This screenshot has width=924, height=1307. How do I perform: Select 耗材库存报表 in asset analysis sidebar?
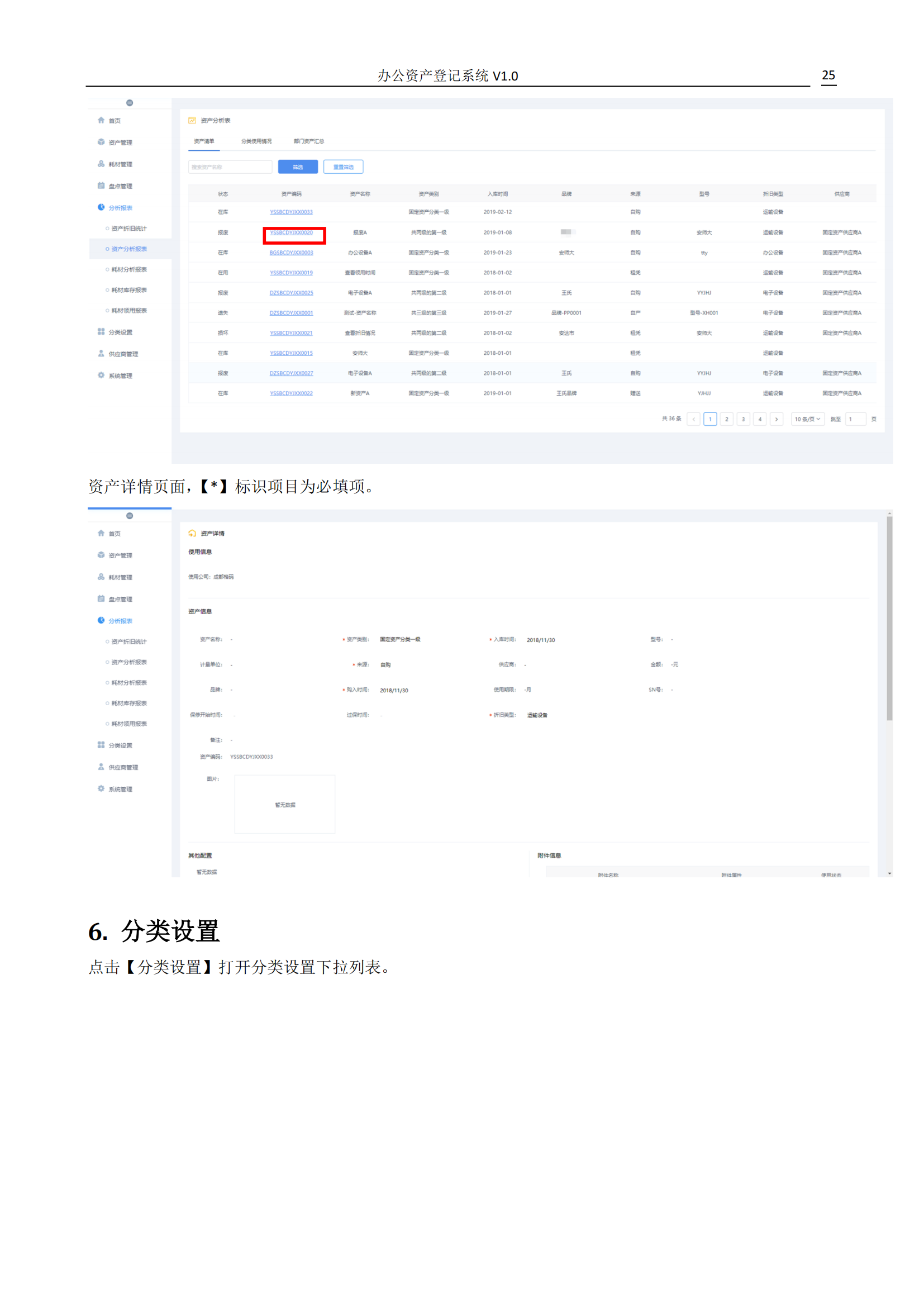click(129, 291)
